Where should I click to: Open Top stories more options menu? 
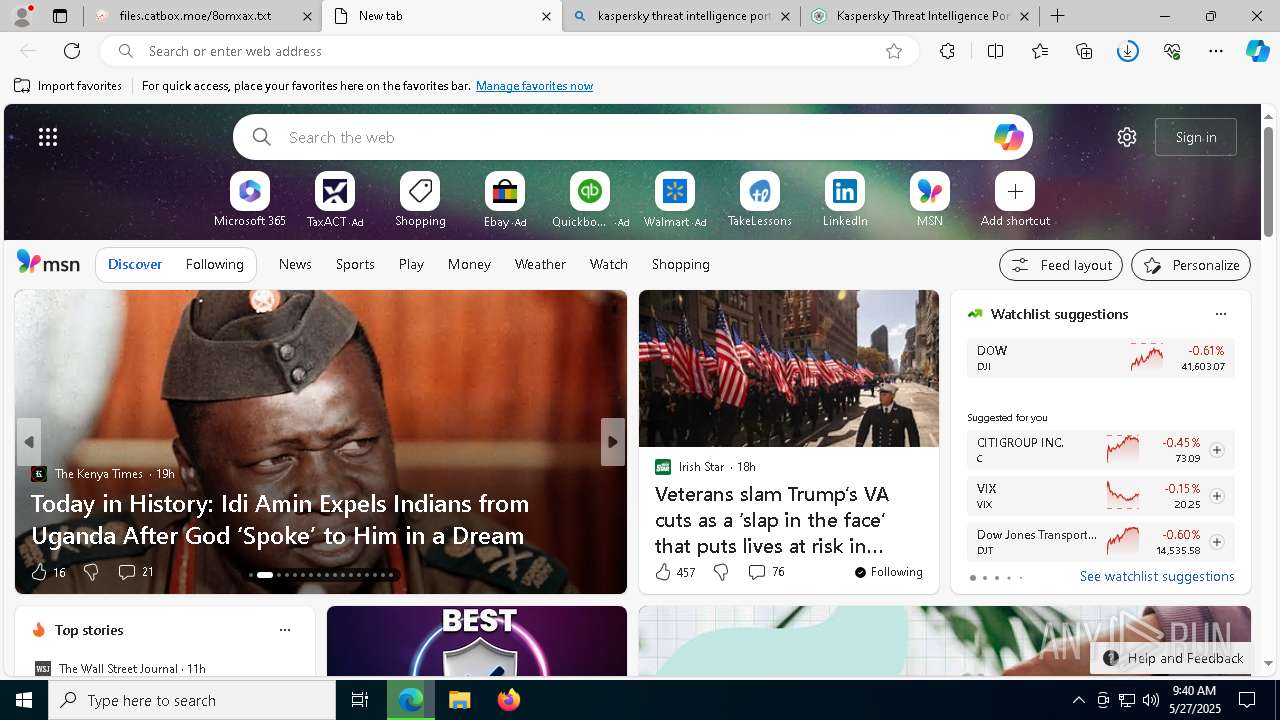coord(285,630)
